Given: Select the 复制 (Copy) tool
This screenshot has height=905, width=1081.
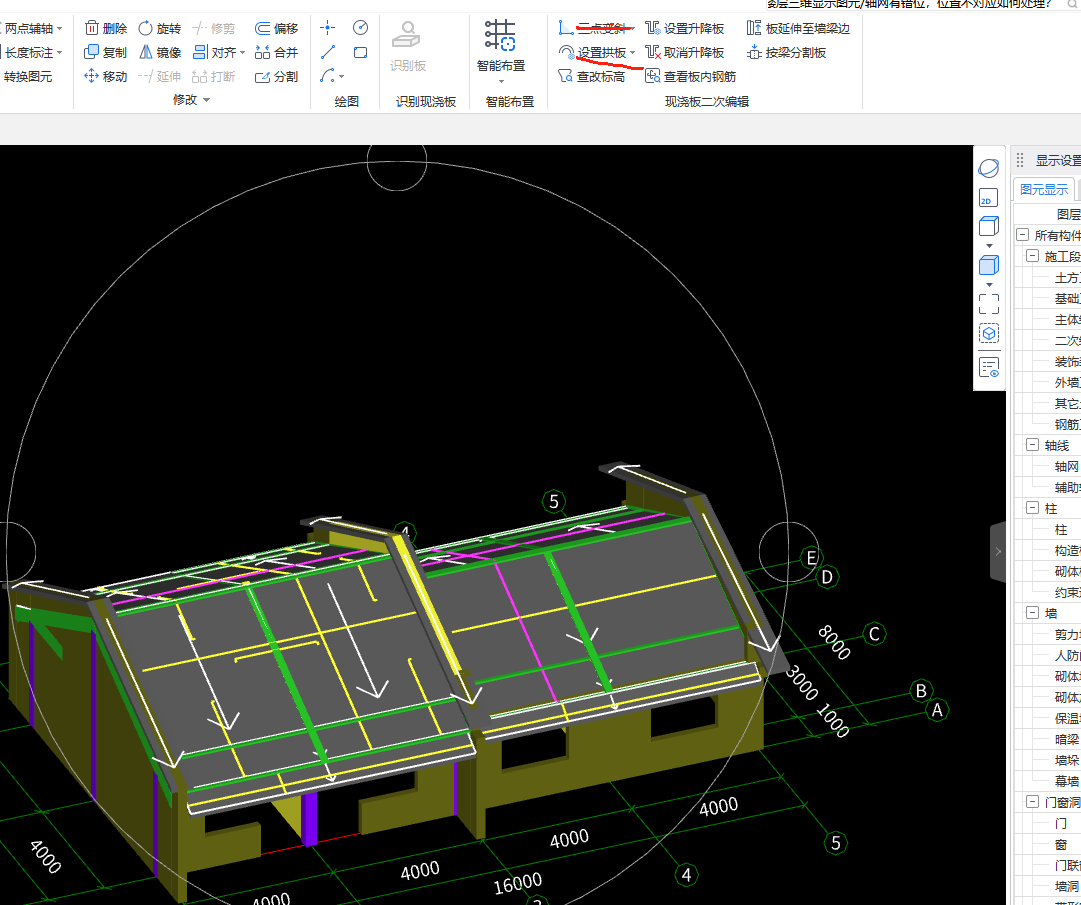Looking at the screenshot, I should click(x=105, y=52).
